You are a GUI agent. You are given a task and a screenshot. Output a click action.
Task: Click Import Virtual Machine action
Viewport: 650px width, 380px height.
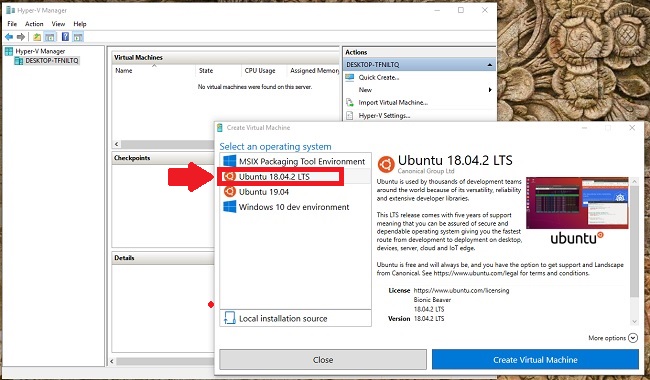pyautogui.click(x=393, y=102)
